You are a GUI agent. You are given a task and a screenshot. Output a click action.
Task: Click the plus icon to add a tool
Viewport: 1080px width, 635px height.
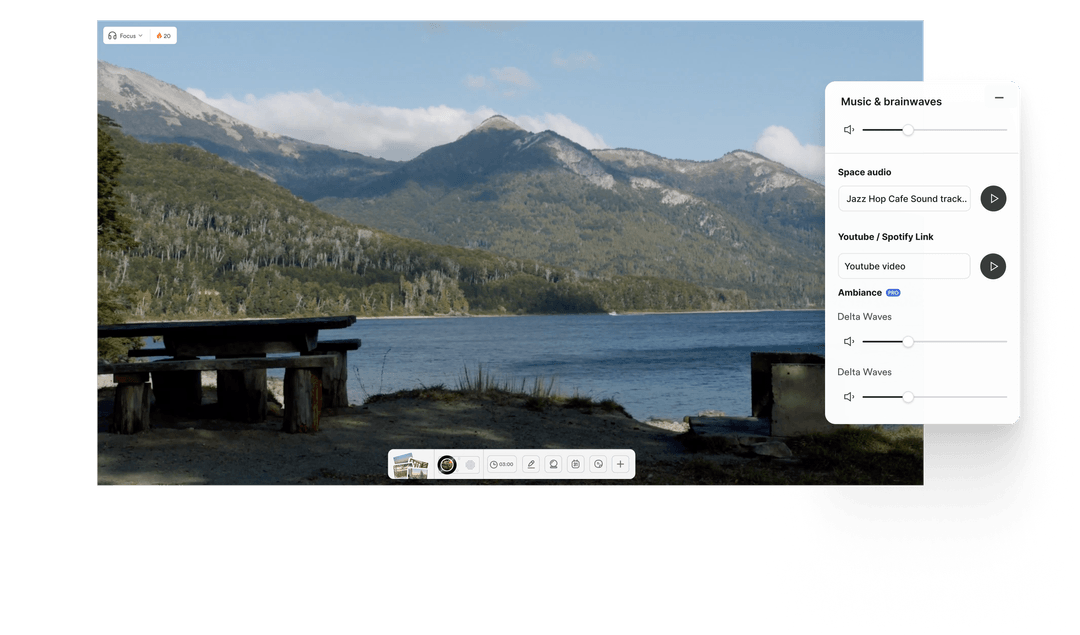[620, 464]
